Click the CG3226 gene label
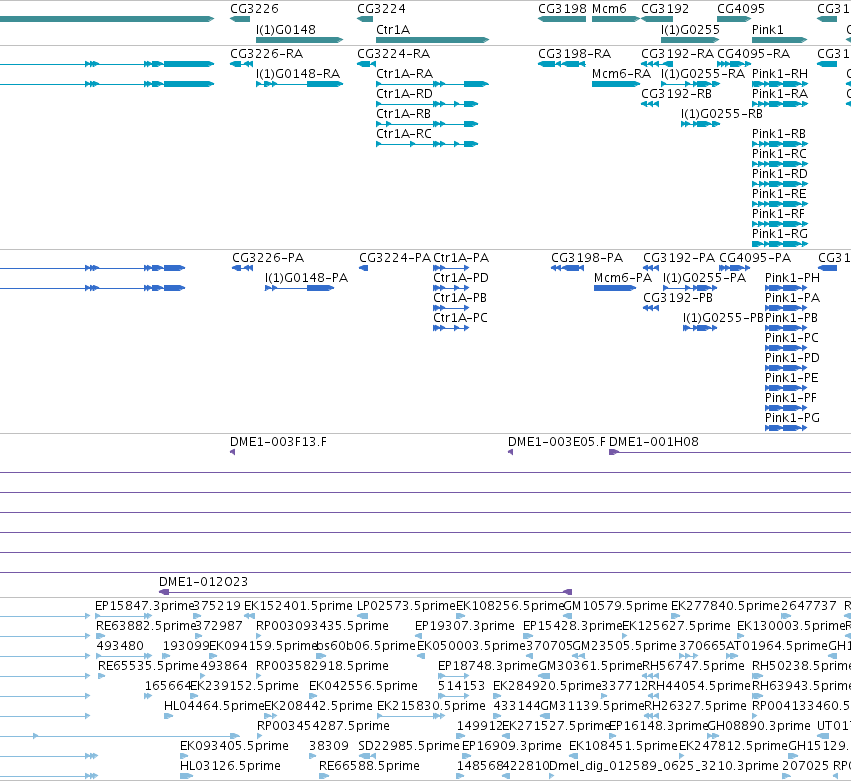Viewport: 851px width, 781px height. 254,9
